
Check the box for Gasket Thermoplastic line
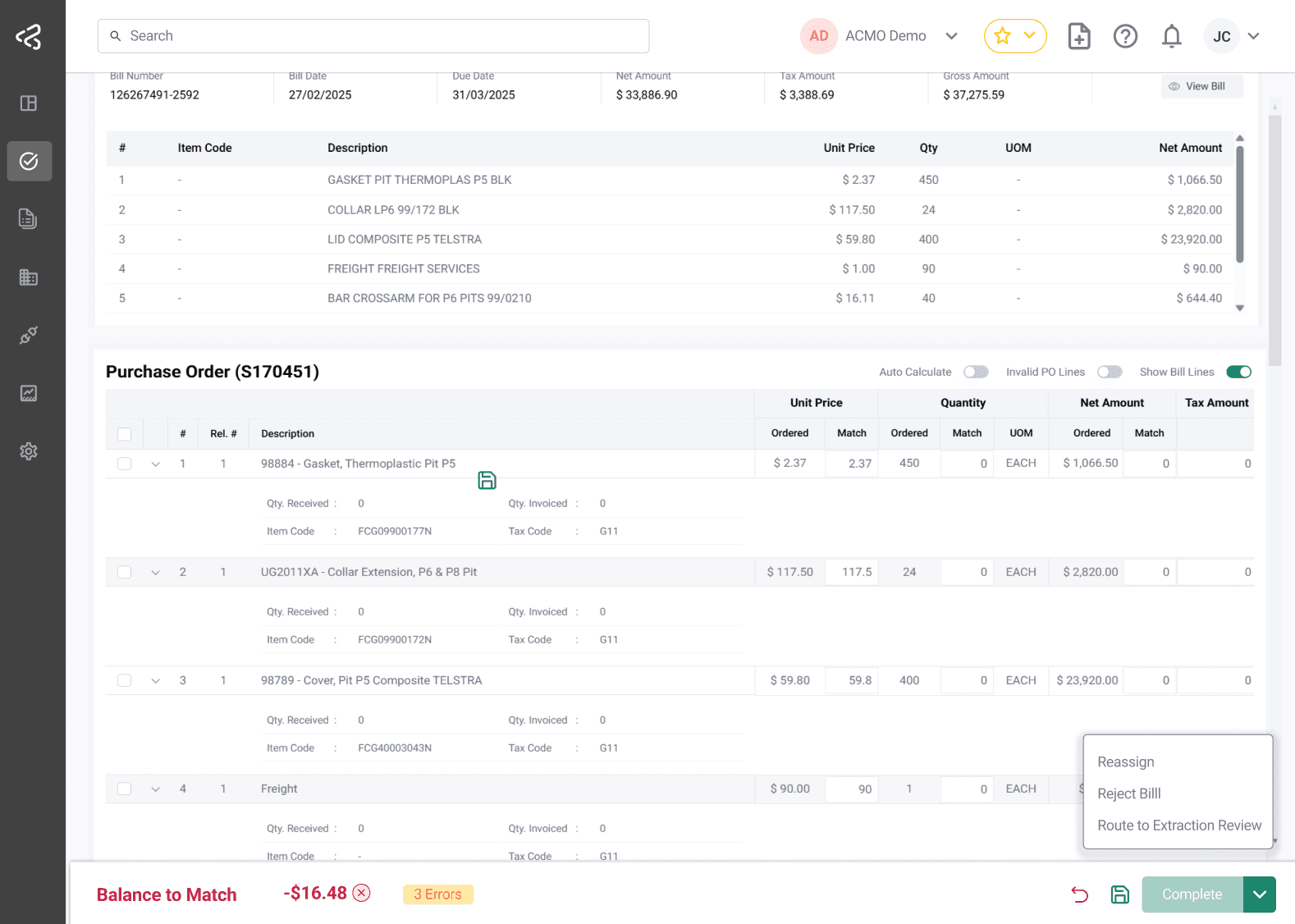coord(125,464)
